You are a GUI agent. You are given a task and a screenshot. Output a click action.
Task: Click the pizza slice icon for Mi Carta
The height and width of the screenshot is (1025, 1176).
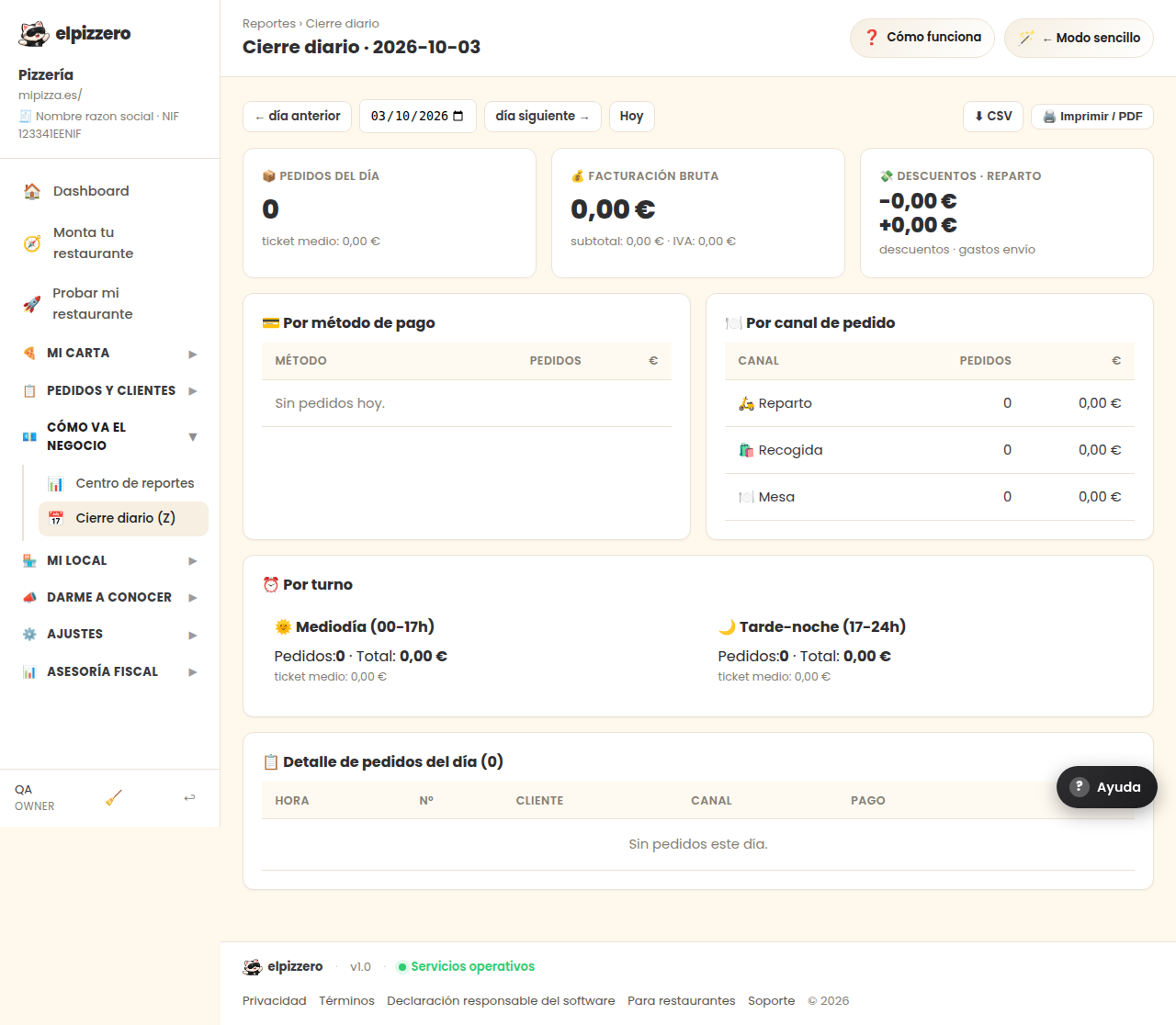click(x=29, y=354)
